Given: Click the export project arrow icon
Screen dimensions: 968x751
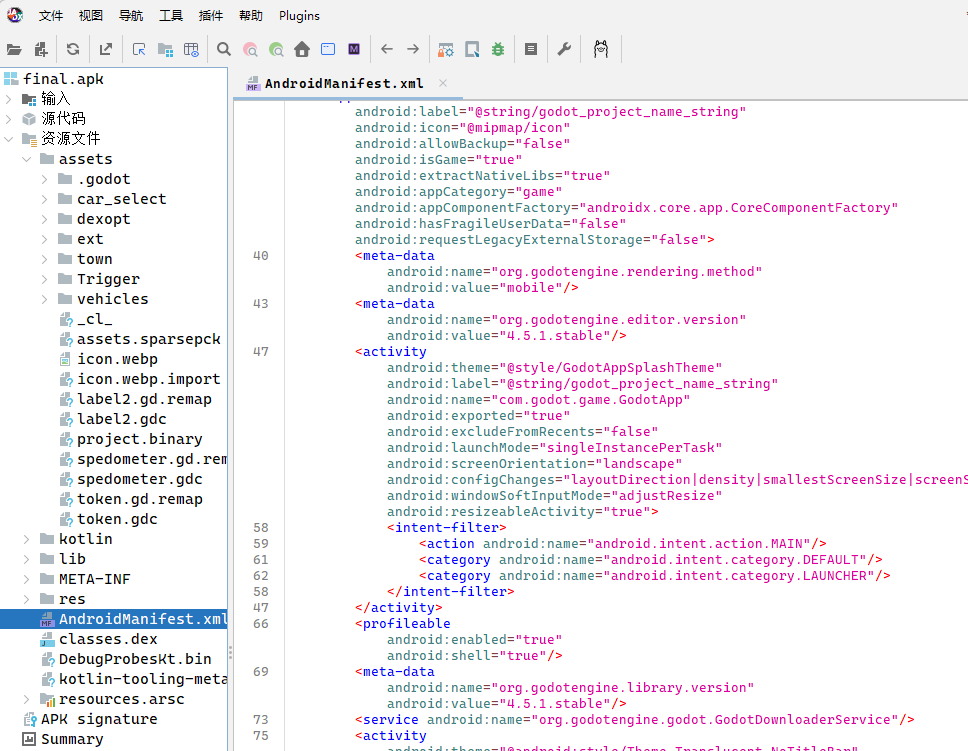Looking at the screenshot, I should (x=106, y=49).
